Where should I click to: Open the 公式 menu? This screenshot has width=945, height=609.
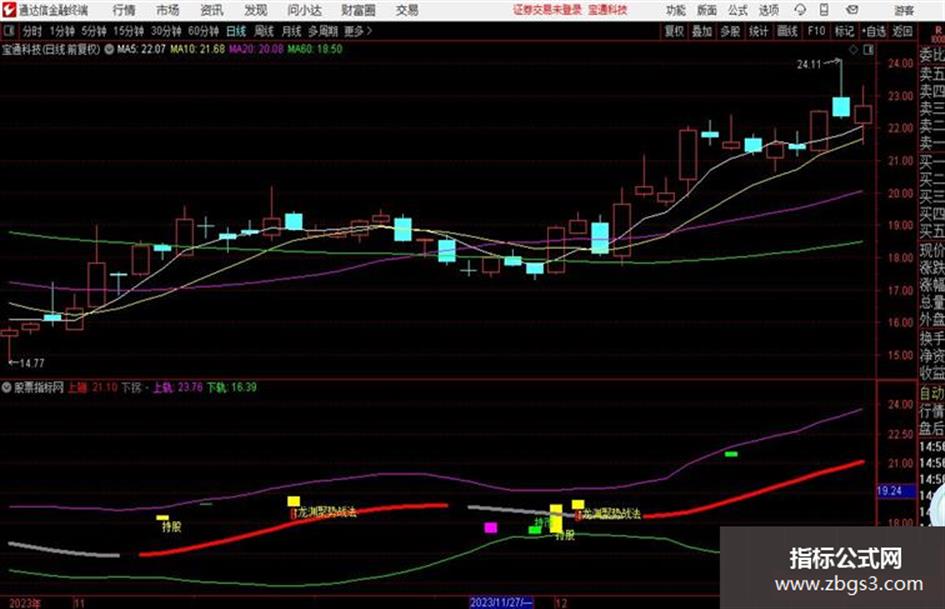tap(738, 10)
